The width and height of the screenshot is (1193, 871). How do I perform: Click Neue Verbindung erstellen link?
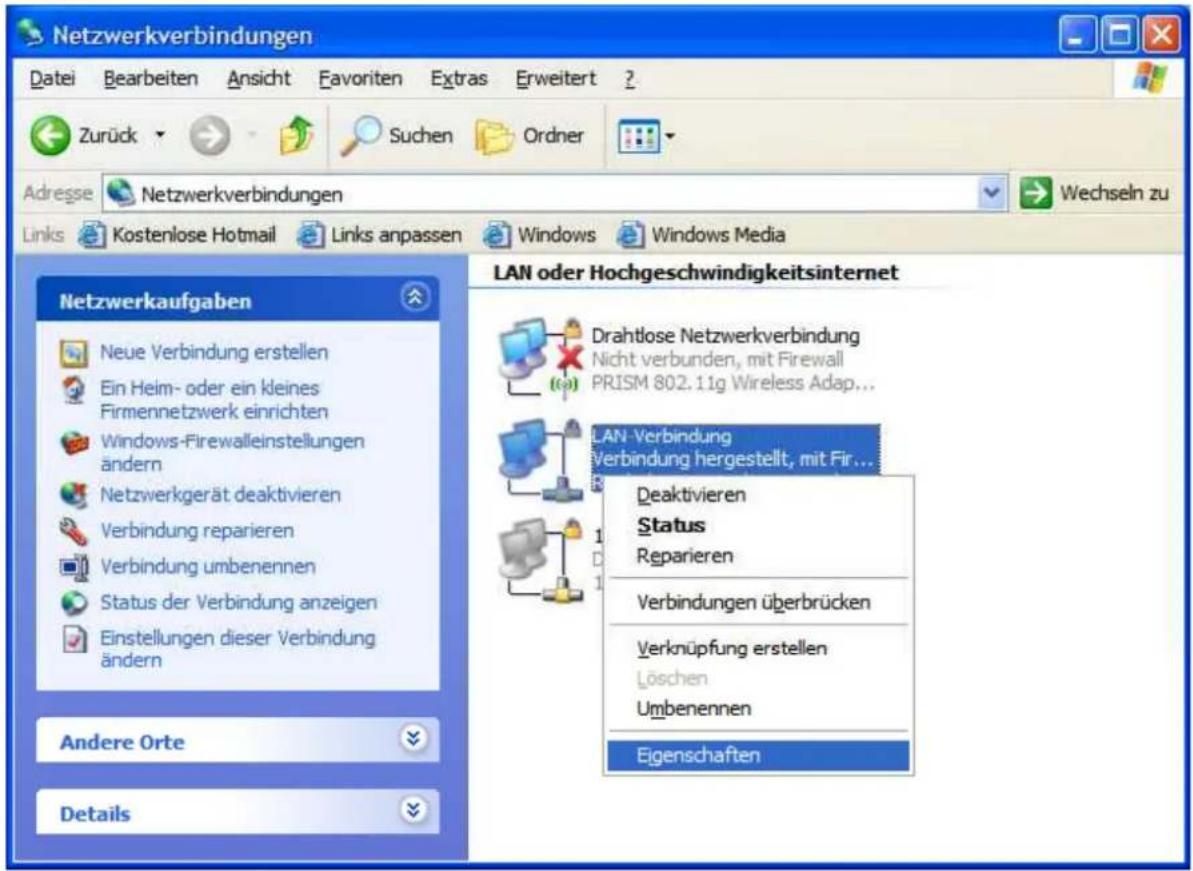pyautogui.click(x=214, y=352)
